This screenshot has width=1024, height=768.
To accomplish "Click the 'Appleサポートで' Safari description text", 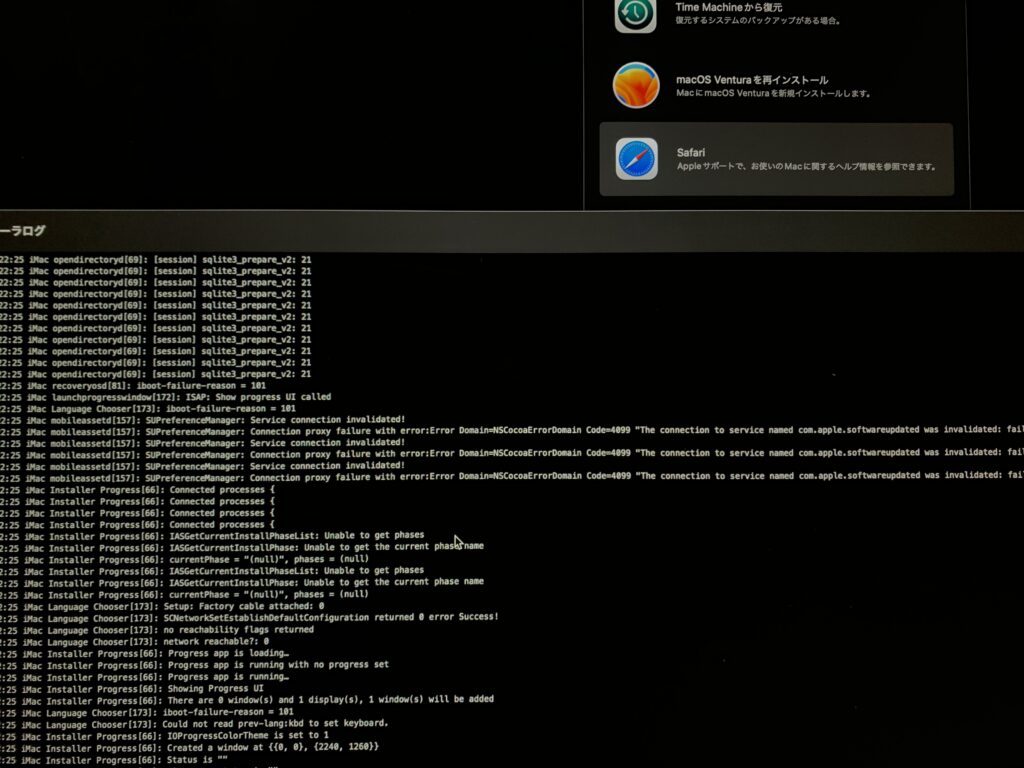I will click(x=807, y=167).
